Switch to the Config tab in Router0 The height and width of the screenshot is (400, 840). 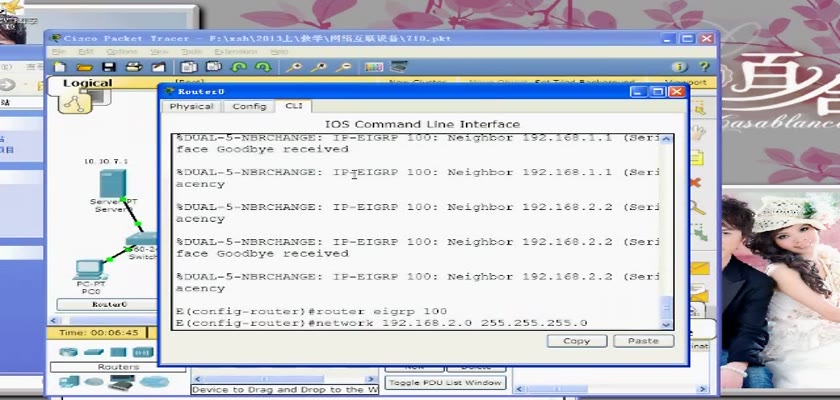[x=249, y=107]
